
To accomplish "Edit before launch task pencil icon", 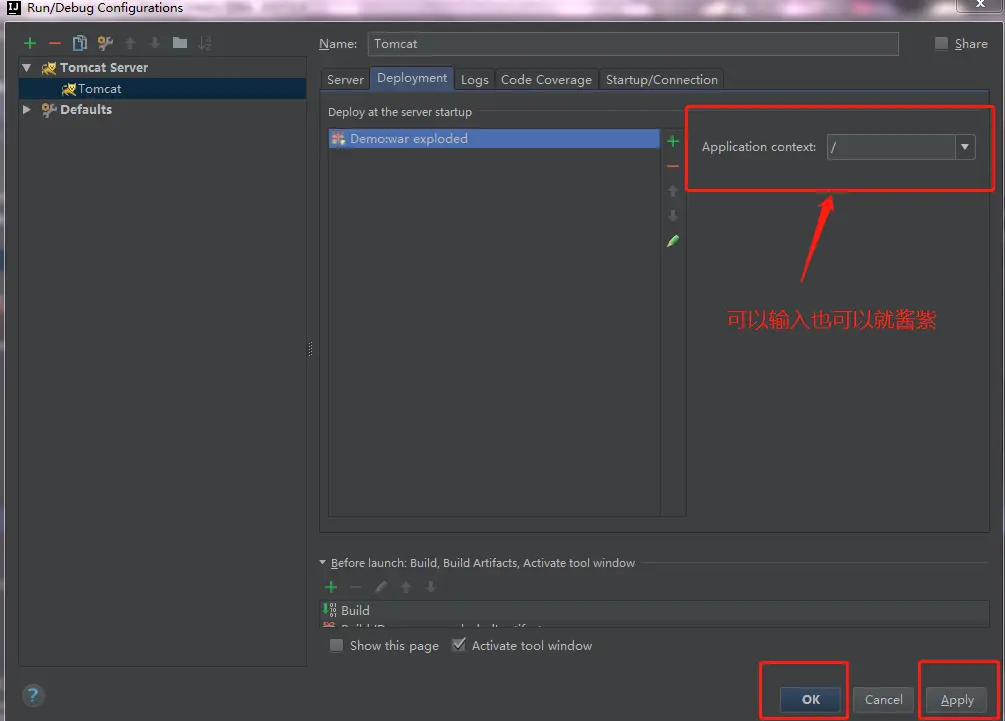I will tap(381, 586).
